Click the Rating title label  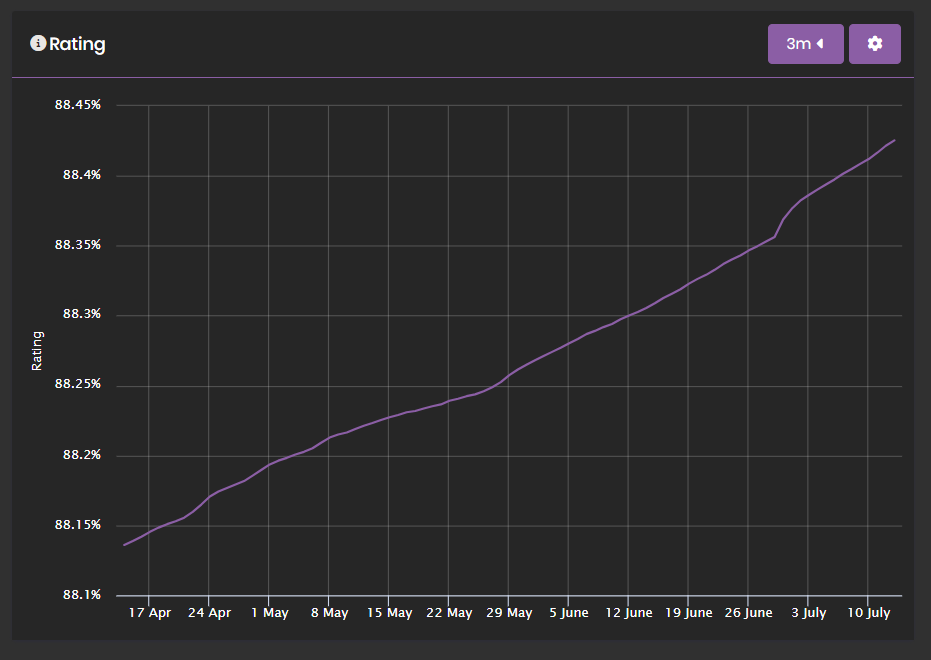80,44
